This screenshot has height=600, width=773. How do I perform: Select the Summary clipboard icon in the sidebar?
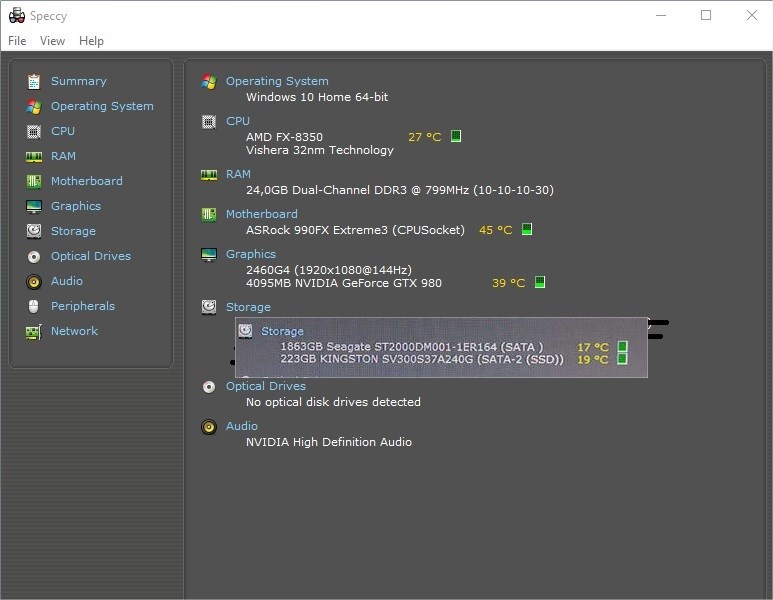[34, 81]
